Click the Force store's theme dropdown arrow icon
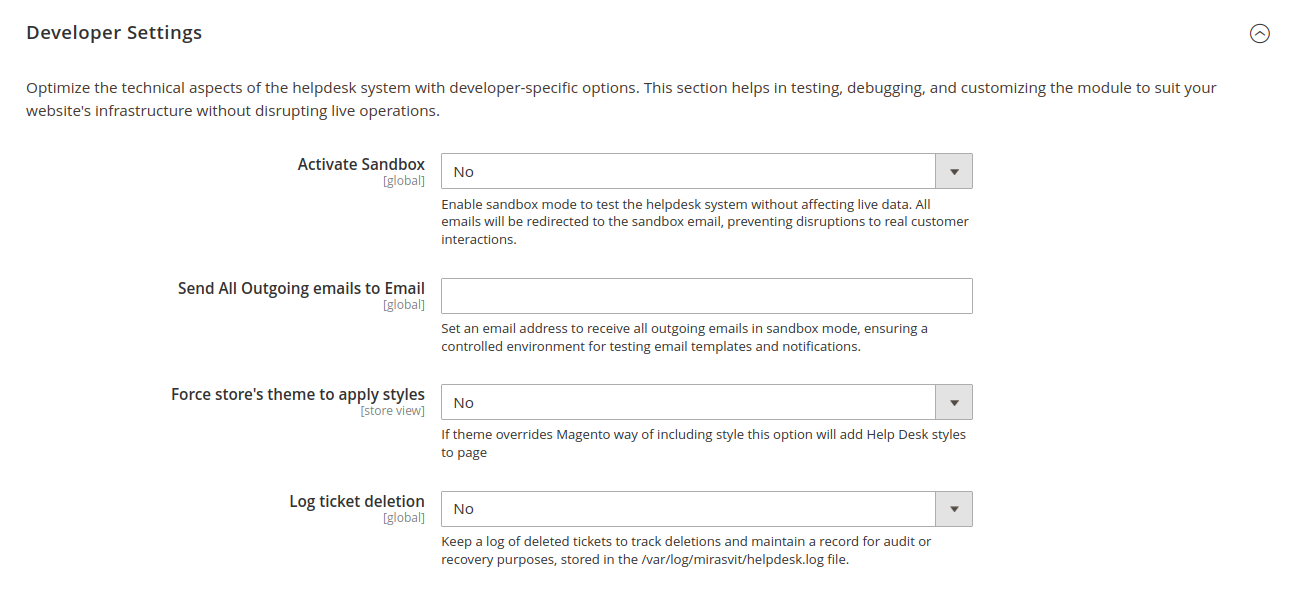The image size is (1301, 595). click(x=954, y=402)
